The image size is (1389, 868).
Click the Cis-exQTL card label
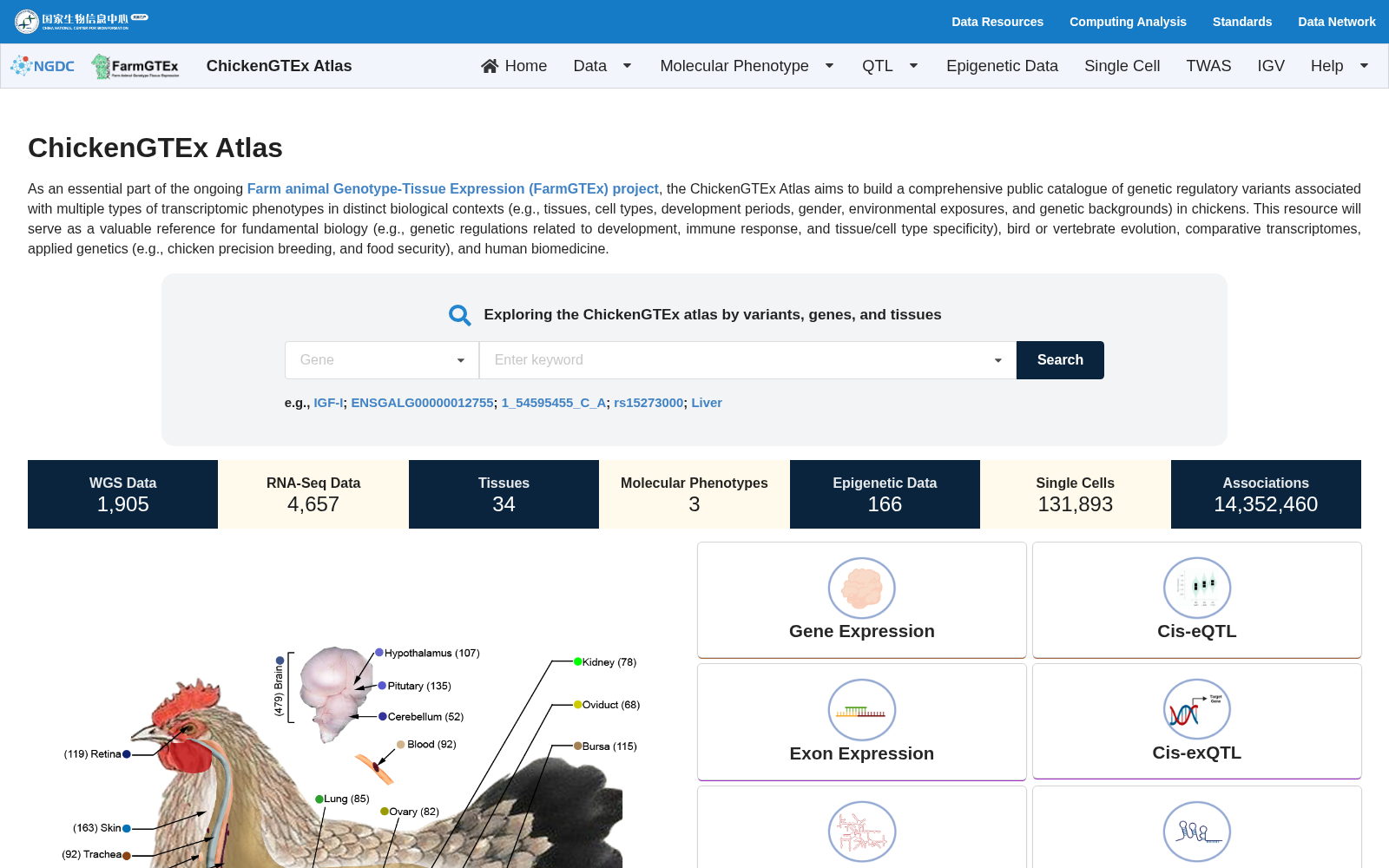1197,753
